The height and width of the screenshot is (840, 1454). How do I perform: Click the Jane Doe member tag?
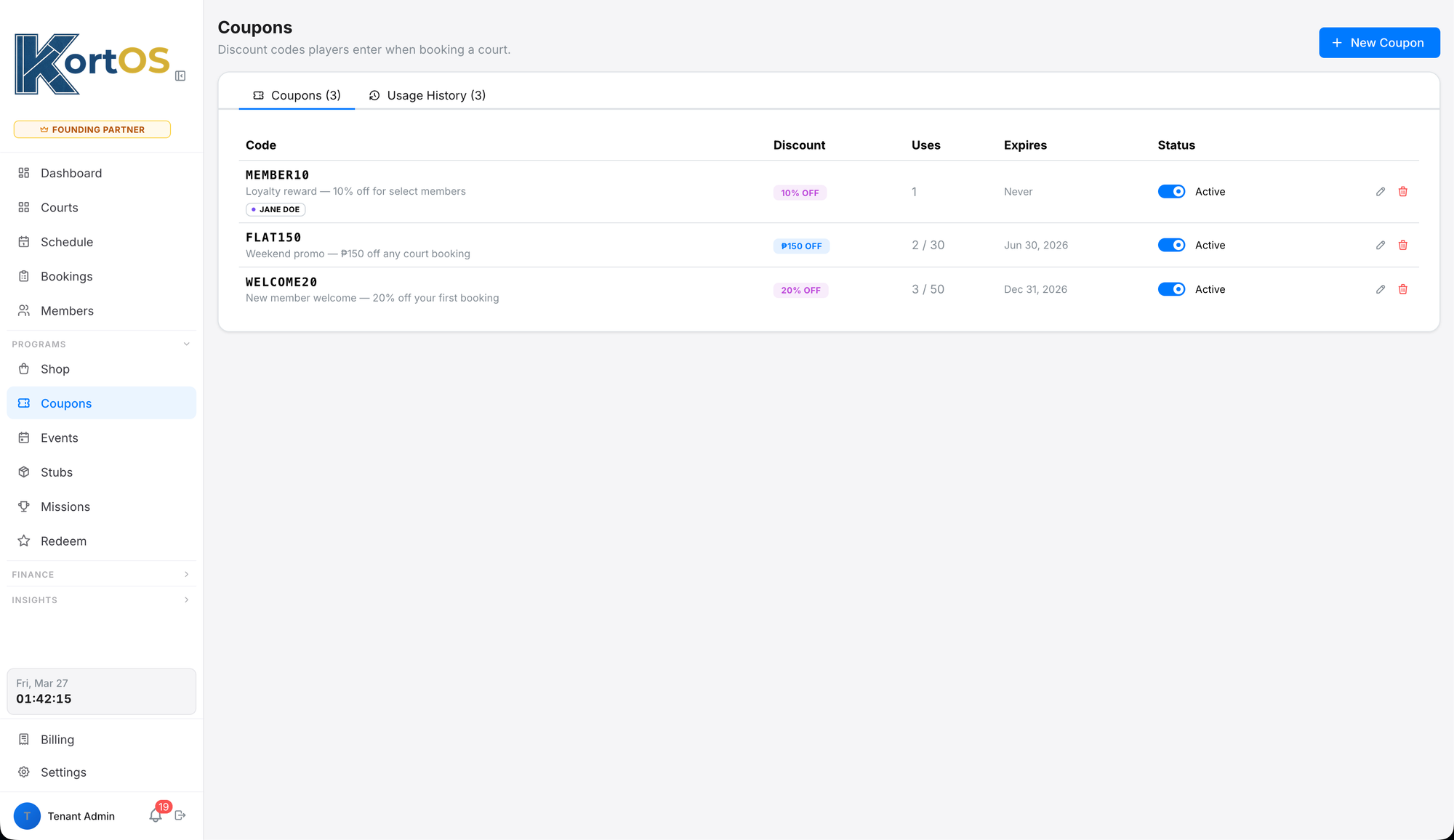(x=276, y=209)
